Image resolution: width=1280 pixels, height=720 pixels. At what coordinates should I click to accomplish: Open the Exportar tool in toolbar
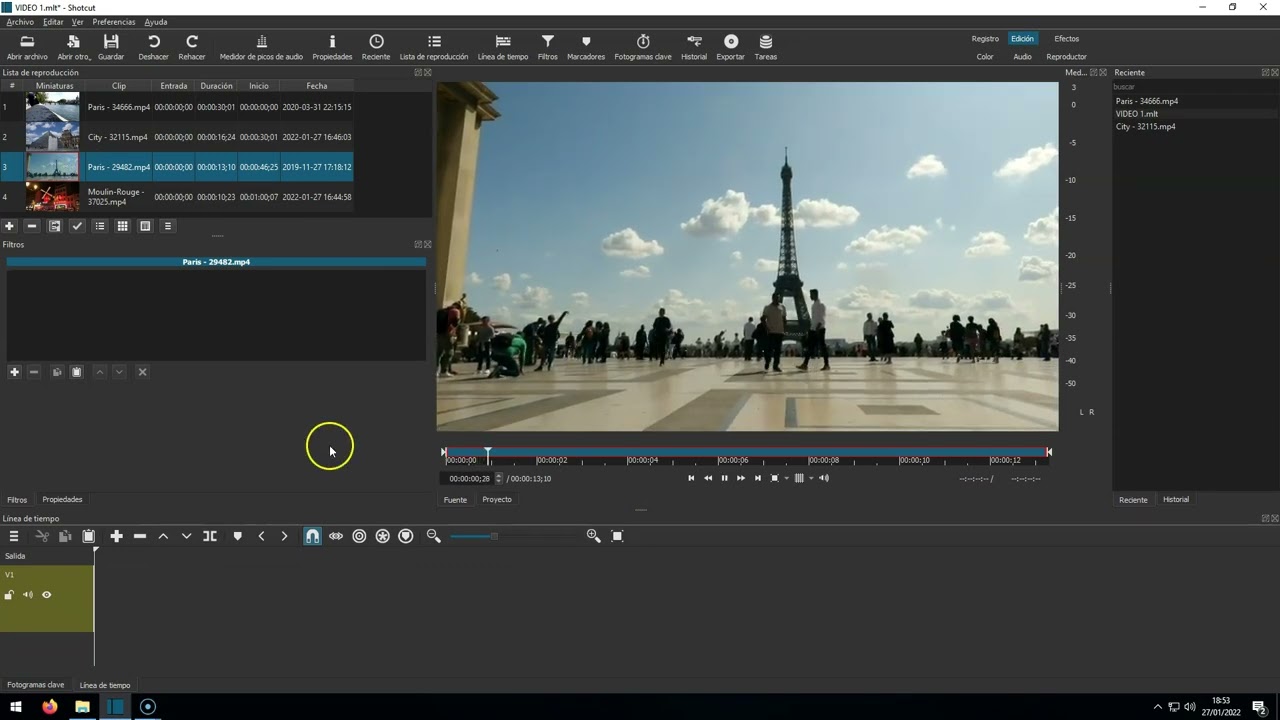[x=730, y=47]
